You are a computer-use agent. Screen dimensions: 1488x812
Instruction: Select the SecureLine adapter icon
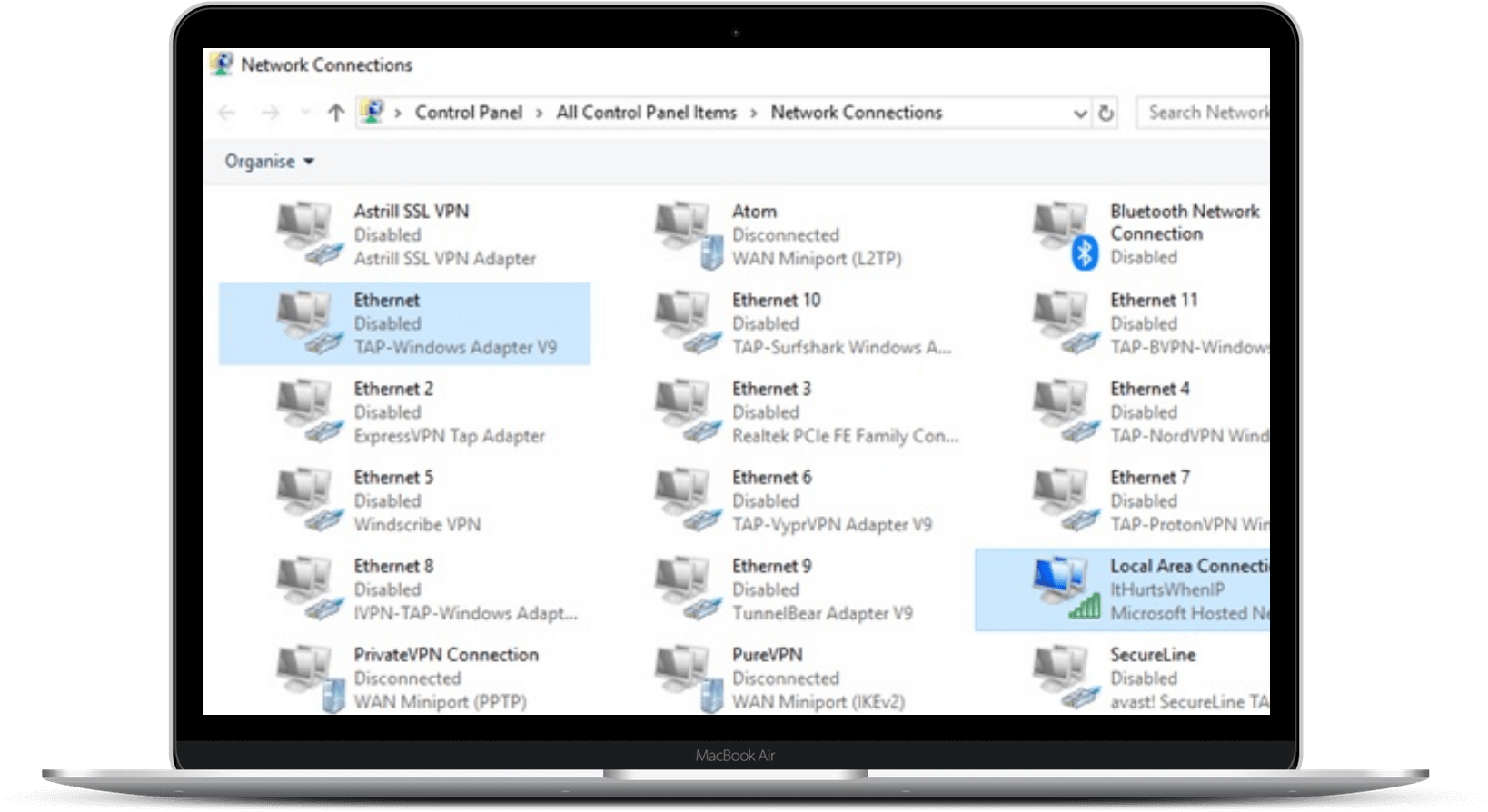coord(1065,678)
